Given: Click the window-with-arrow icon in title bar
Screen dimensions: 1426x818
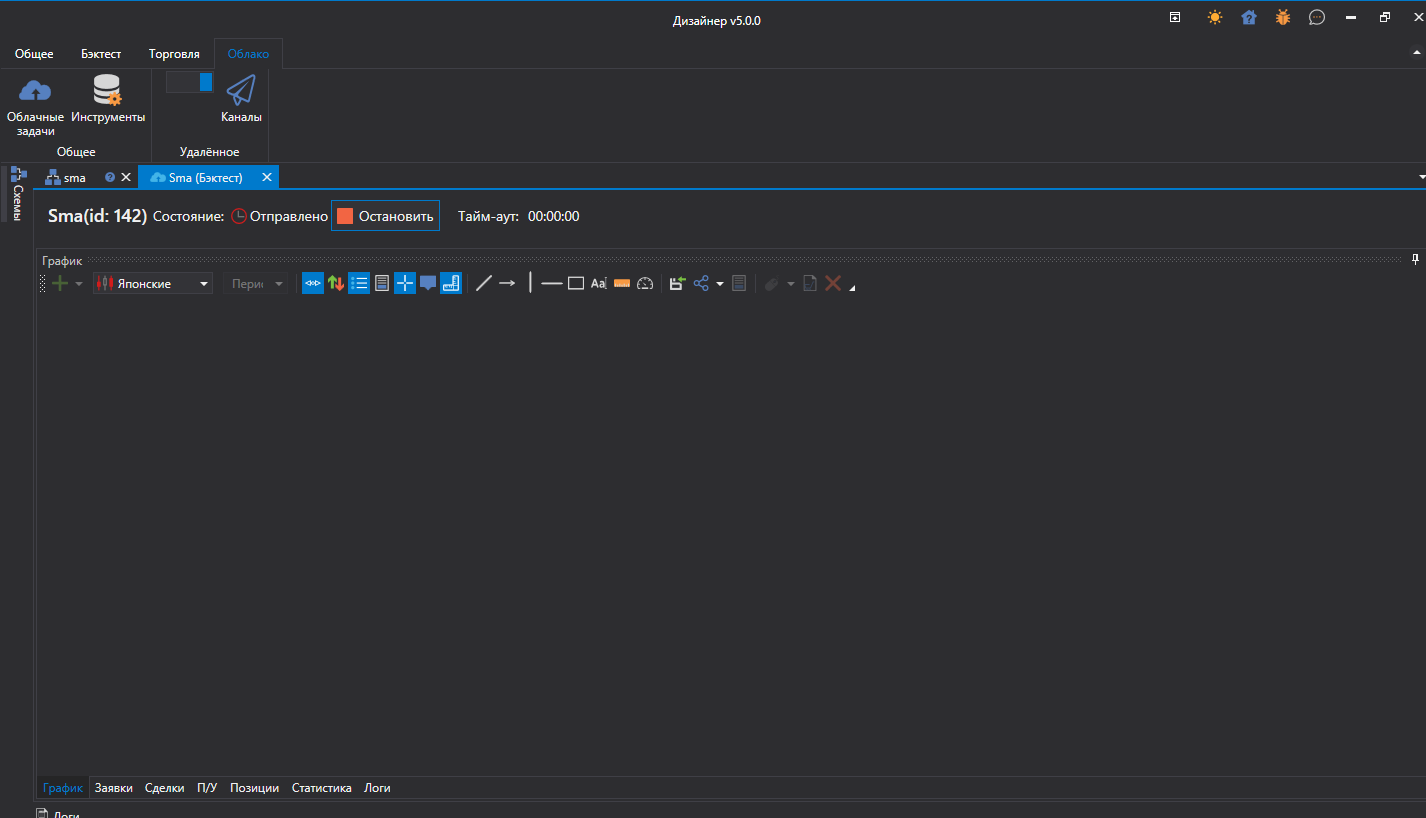Looking at the screenshot, I should tap(1175, 17).
